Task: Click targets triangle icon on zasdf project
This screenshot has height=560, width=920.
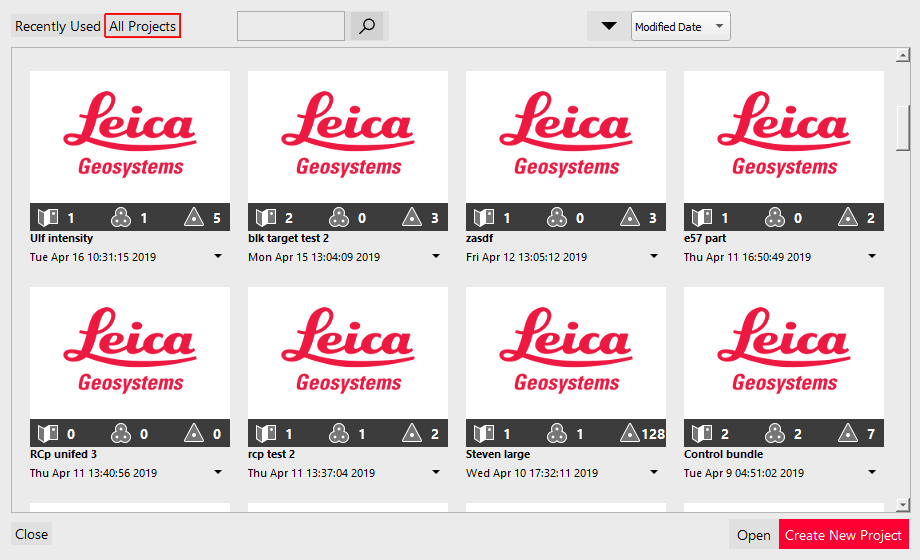Action: click(630, 217)
